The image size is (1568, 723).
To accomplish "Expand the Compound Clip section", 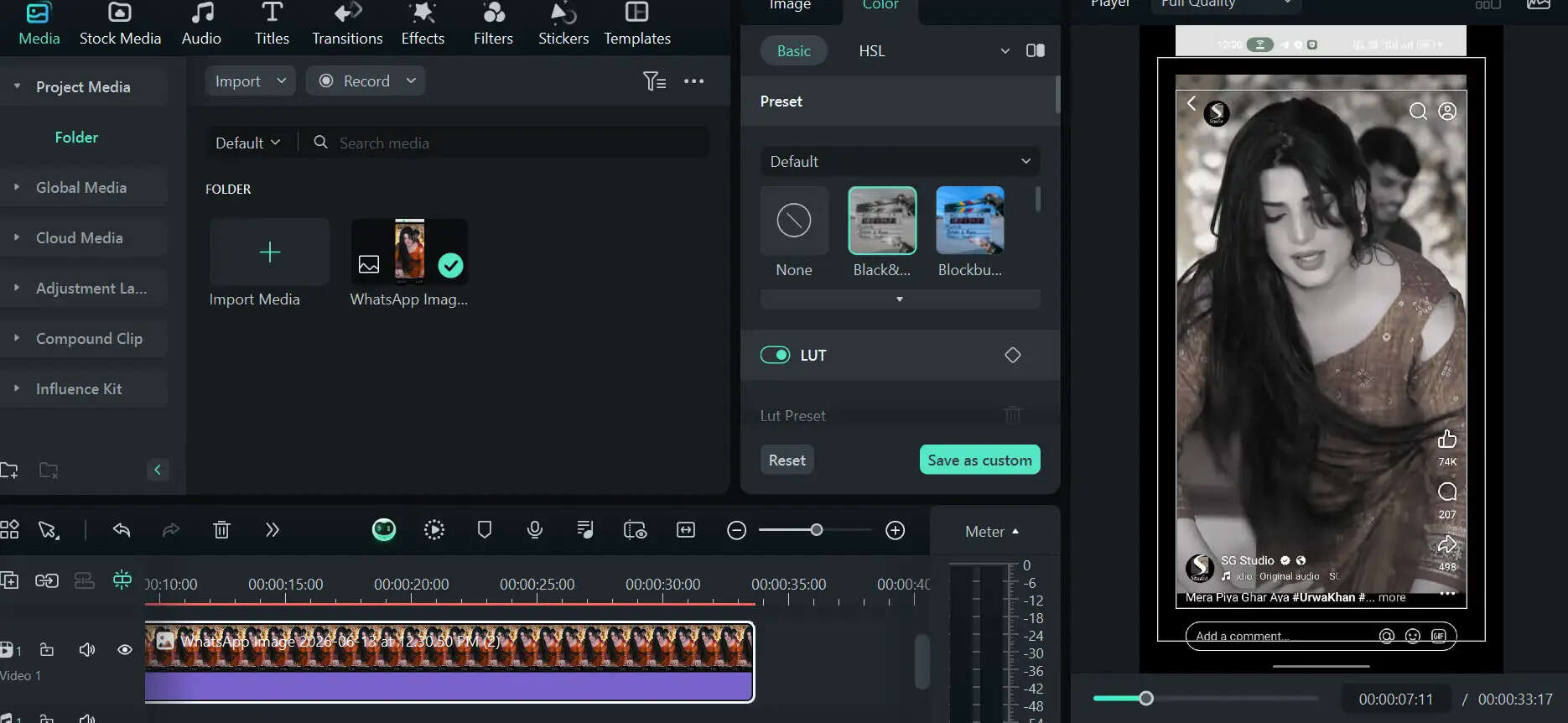I will point(17,338).
